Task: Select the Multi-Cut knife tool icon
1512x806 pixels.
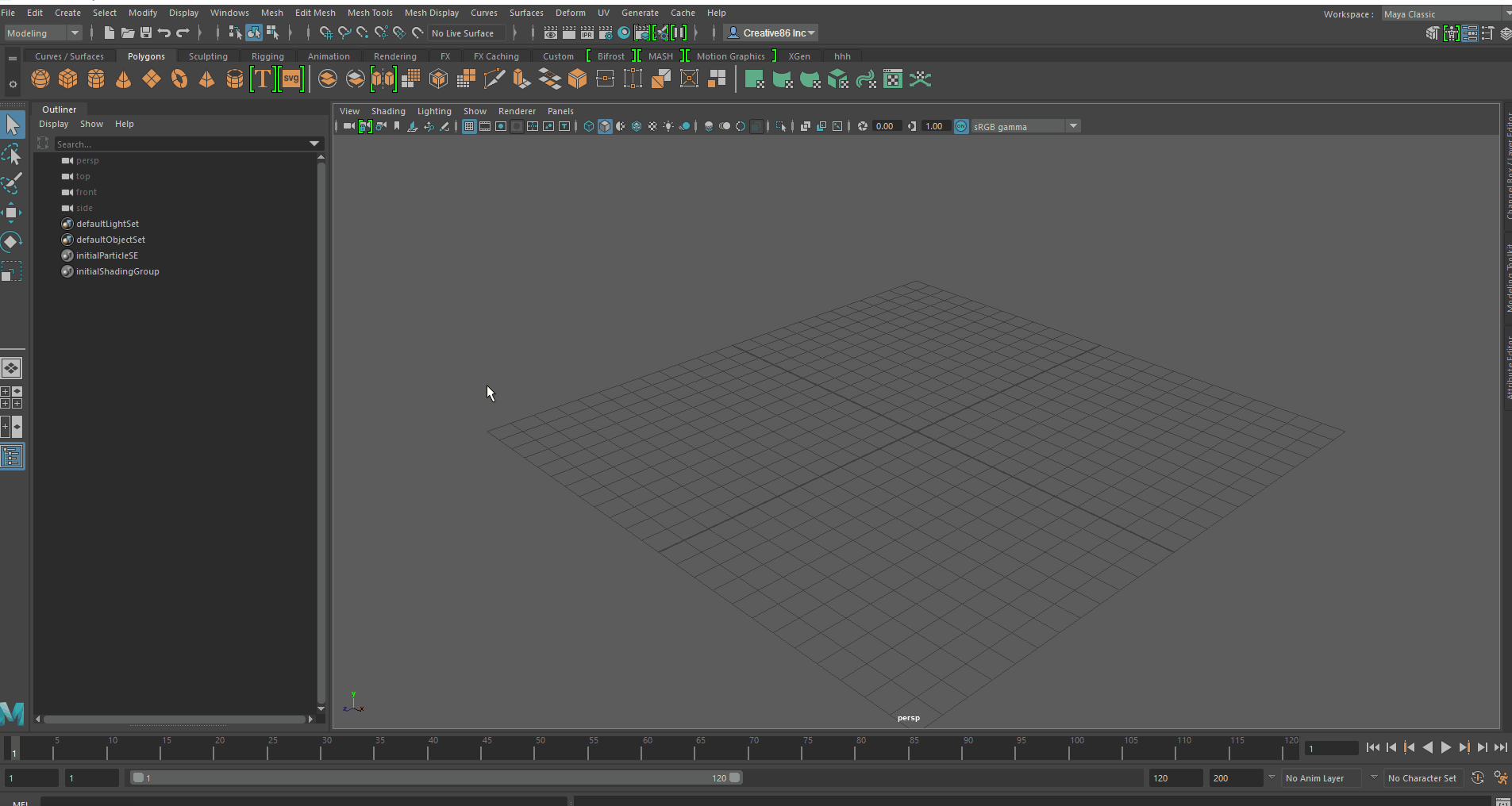Action: [494, 79]
